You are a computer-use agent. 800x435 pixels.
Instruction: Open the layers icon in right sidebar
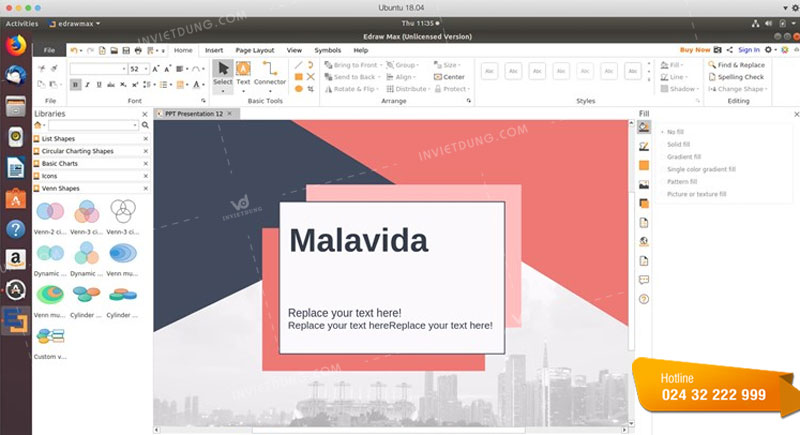(644, 203)
